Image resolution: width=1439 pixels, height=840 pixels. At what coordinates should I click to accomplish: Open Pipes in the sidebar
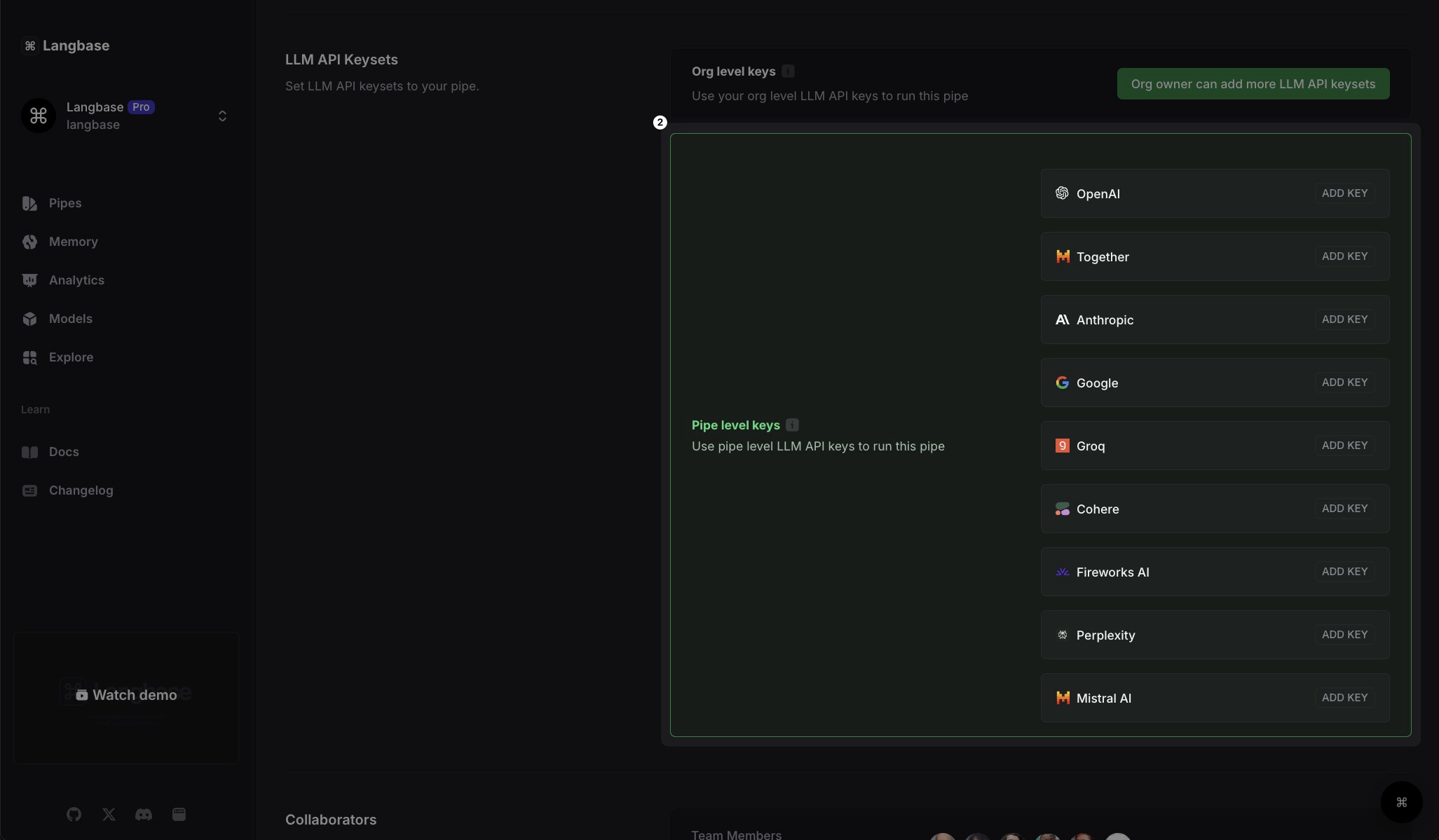pyautogui.click(x=64, y=203)
